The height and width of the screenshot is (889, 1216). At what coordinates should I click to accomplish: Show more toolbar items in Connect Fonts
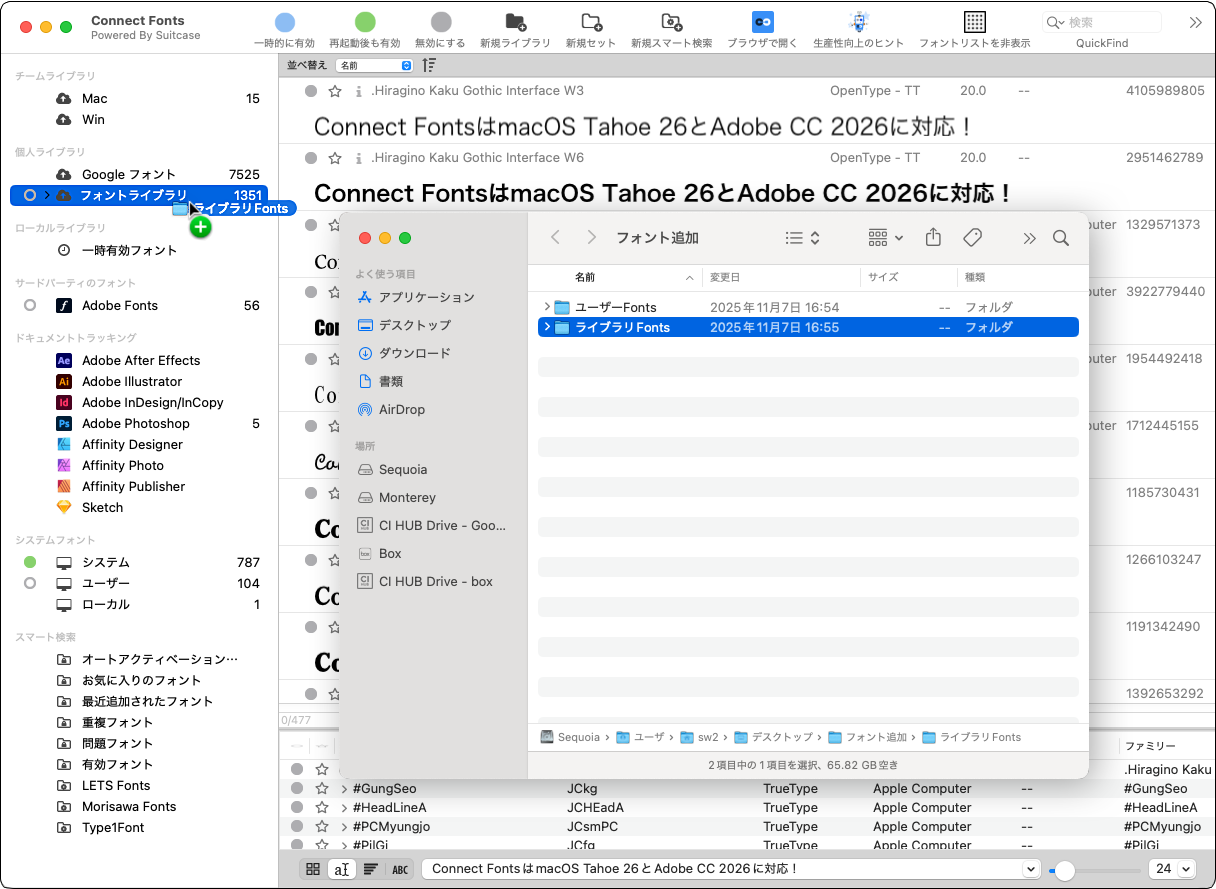pos(1195,22)
